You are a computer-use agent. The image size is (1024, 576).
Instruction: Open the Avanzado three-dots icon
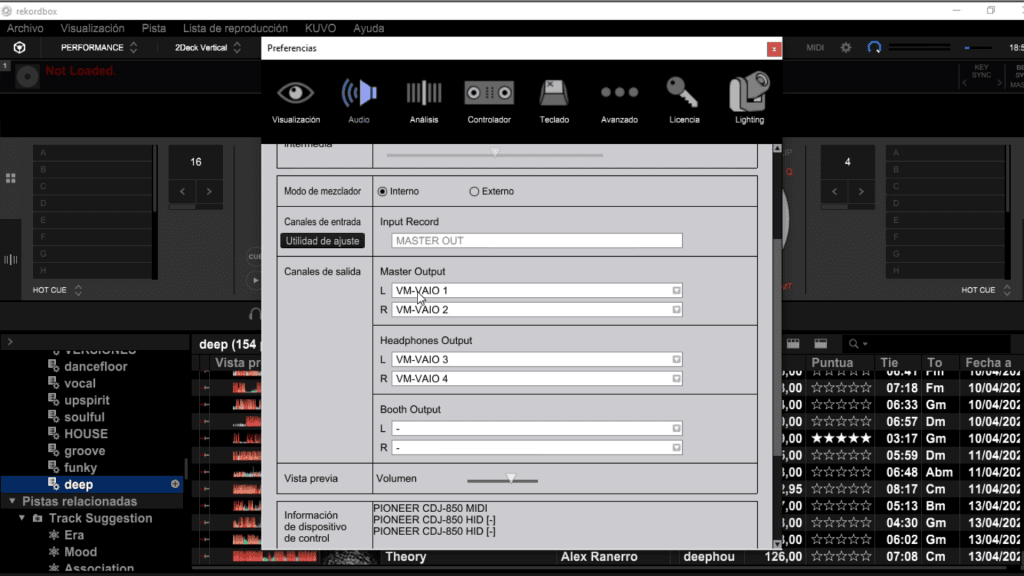[x=619, y=93]
